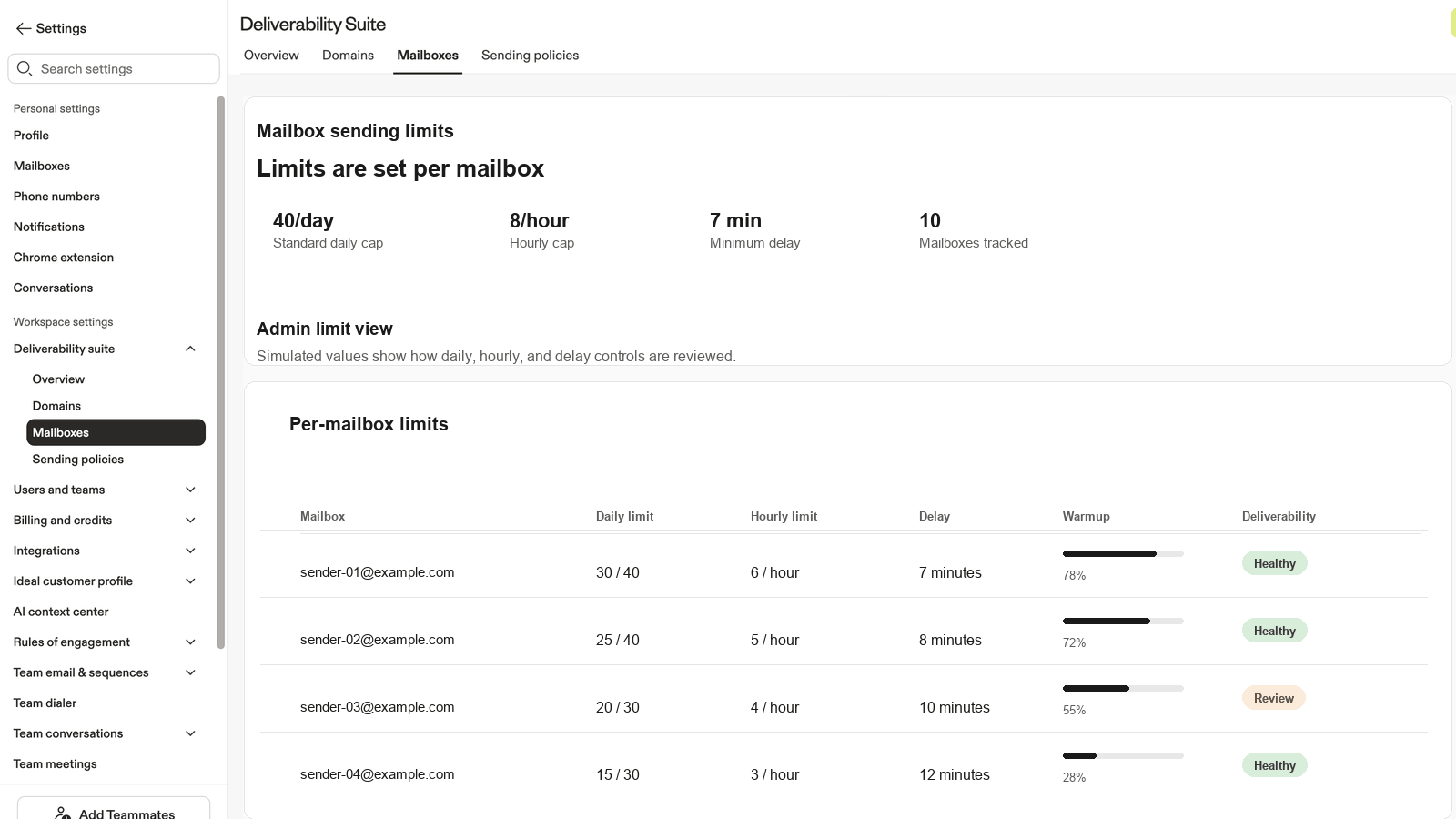Click the 8/hour hourly cap stat

click(x=541, y=230)
